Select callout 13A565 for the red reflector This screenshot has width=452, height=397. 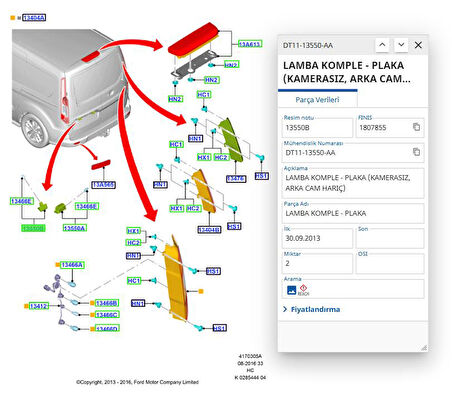click(x=104, y=185)
